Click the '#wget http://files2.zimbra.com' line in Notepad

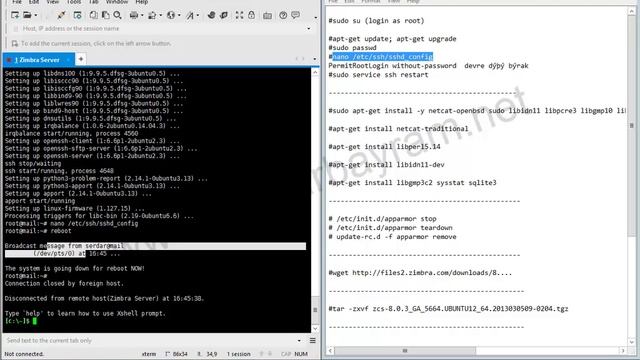420,273
